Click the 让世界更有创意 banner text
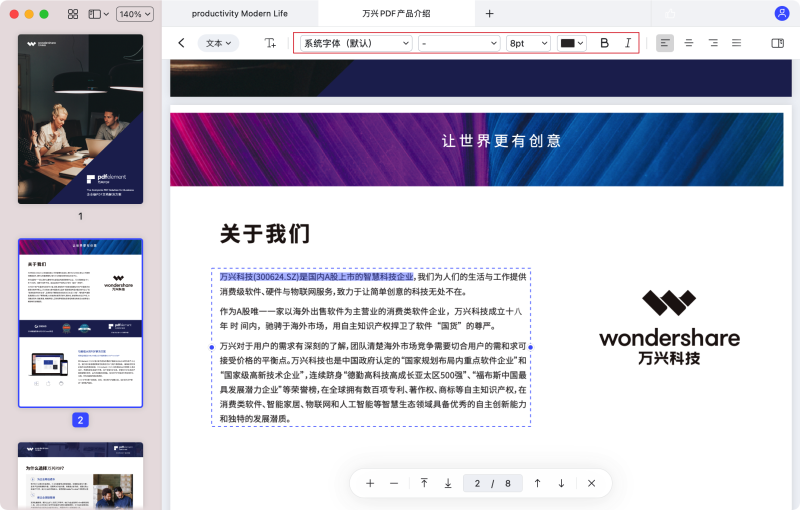The width and height of the screenshot is (800, 510). point(502,141)
